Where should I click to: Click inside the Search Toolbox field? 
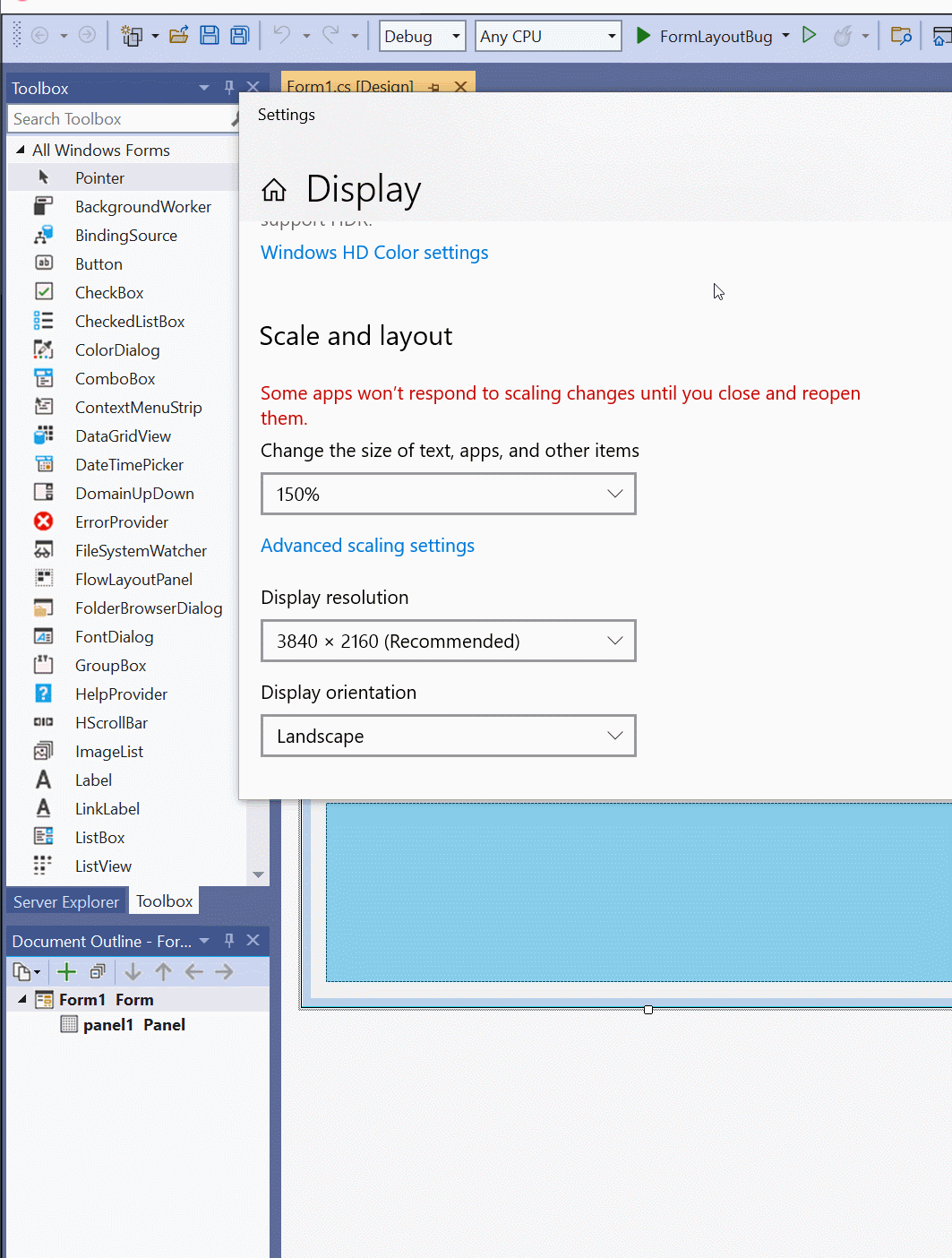[x=107, y=118]
